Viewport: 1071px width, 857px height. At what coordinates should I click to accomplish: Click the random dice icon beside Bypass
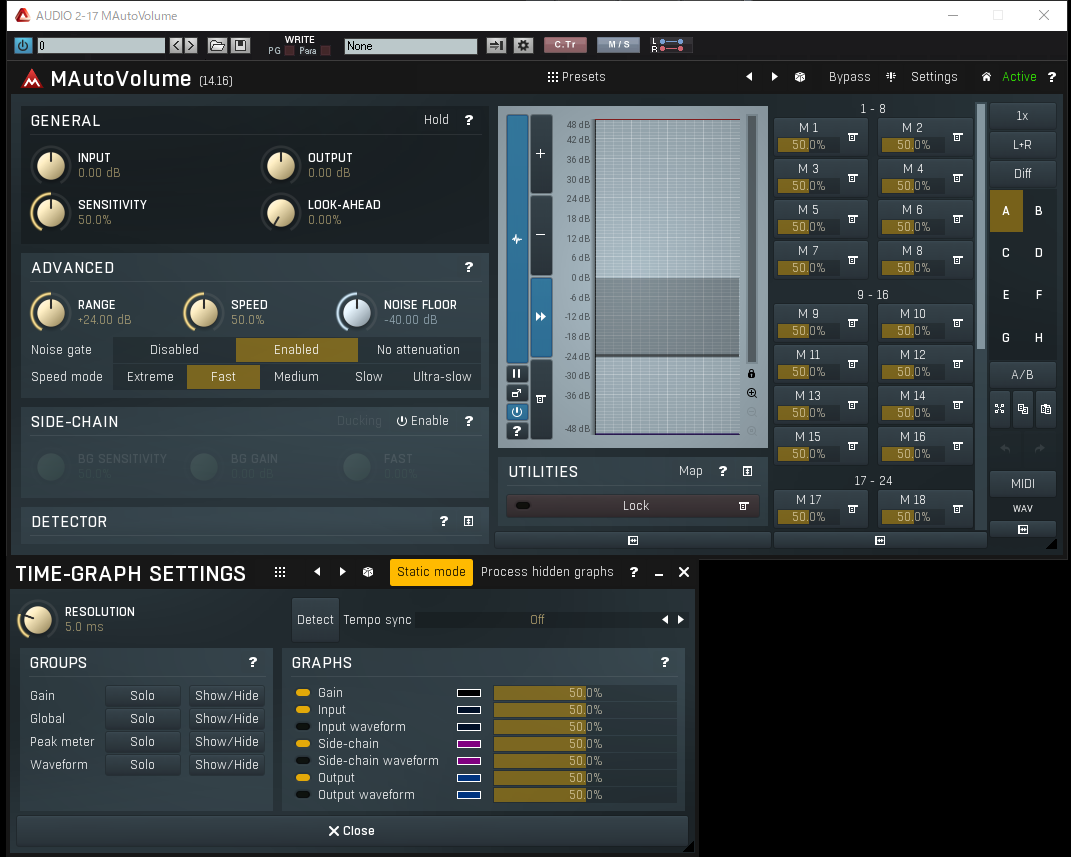(x=800, y=77)
